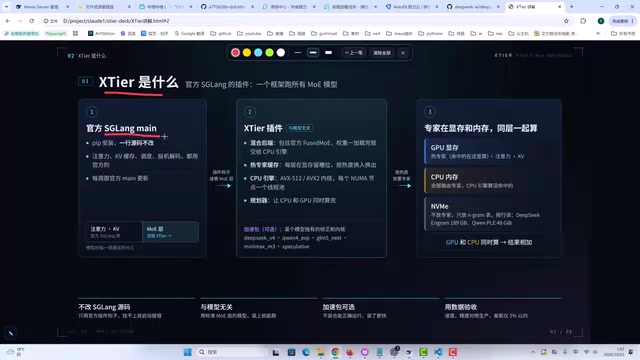Show hidden system tray icons
Image resolution: width=640 pixels, height=360 pixels.
pos(533,352)
